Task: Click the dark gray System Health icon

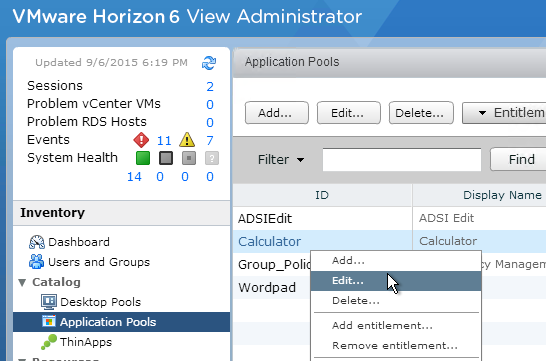Action: point(166,158)
